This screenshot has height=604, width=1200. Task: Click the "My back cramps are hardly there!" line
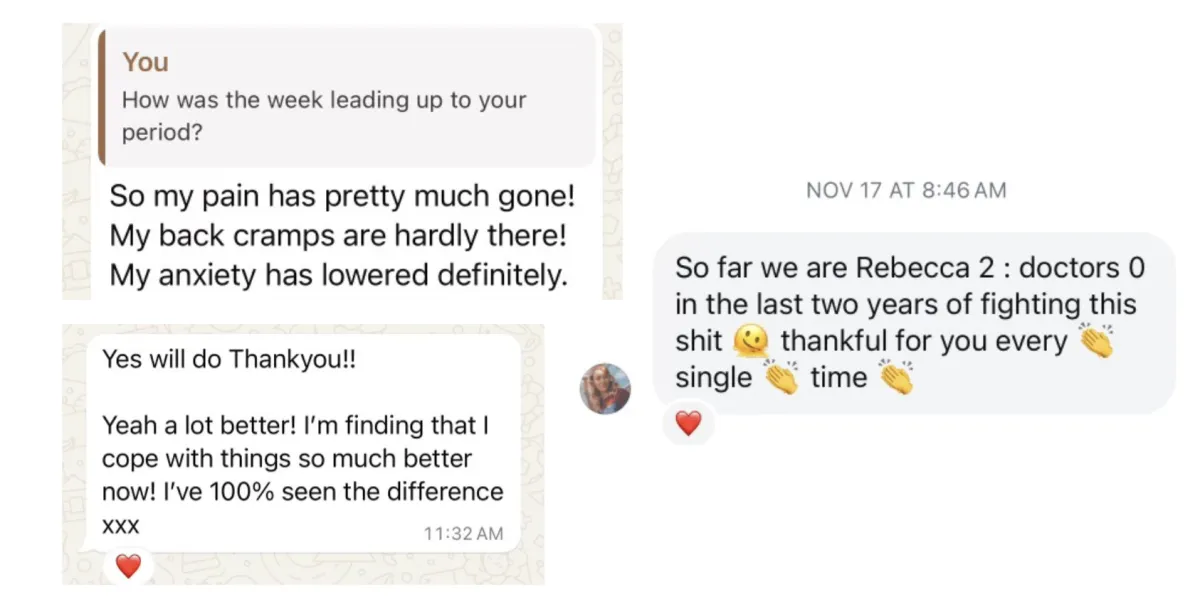pyautogui.click(x=338, y=235)
